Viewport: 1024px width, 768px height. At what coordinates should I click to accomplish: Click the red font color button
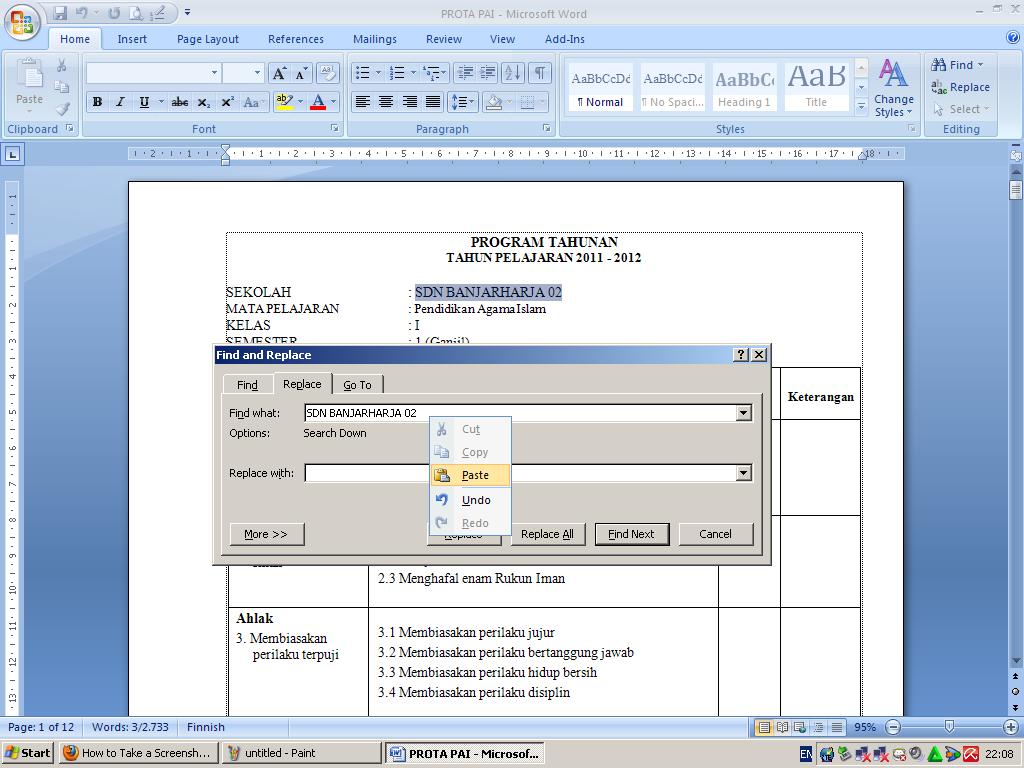(318, 103)
